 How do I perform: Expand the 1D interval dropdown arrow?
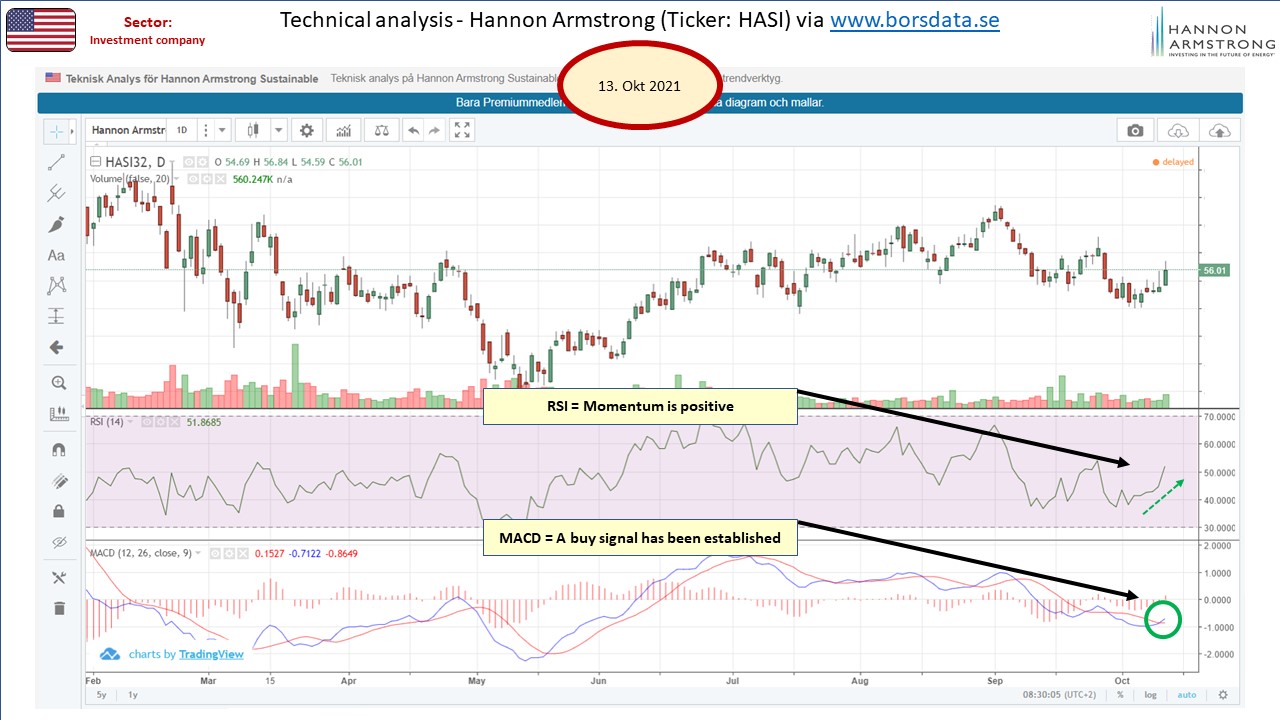[x=222, y=130]
